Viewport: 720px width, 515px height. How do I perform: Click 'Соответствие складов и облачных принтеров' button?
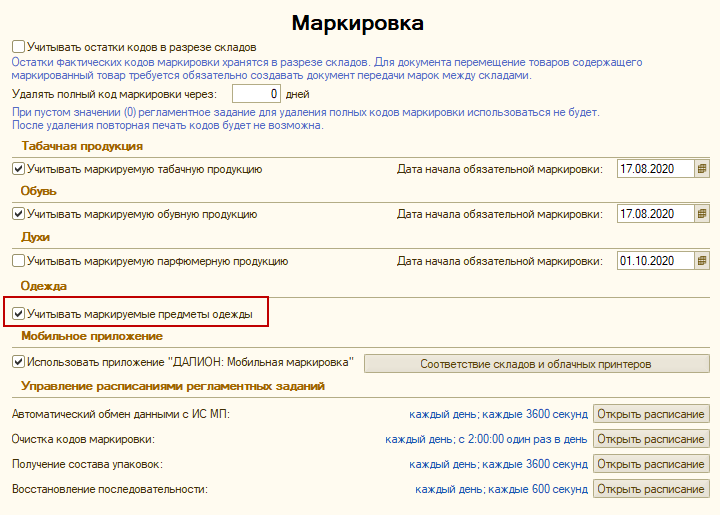click(537, 364)
